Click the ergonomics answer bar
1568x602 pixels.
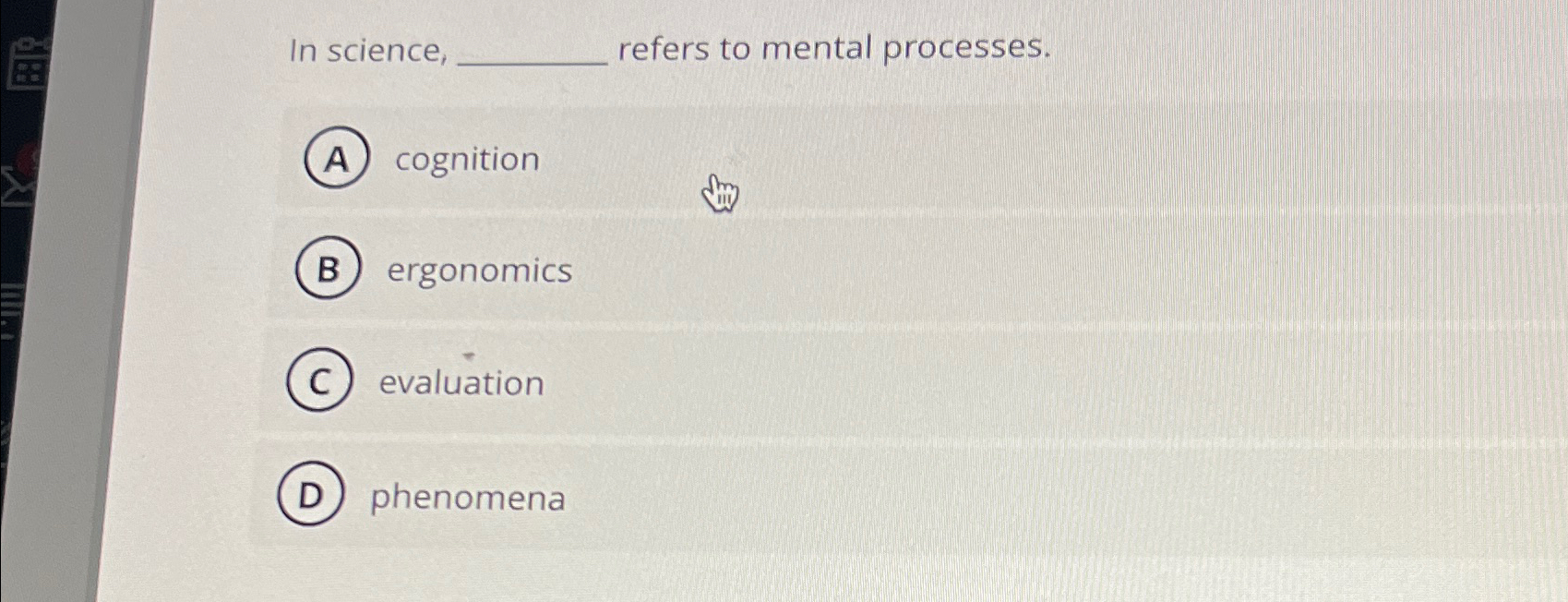coord(477,271)
